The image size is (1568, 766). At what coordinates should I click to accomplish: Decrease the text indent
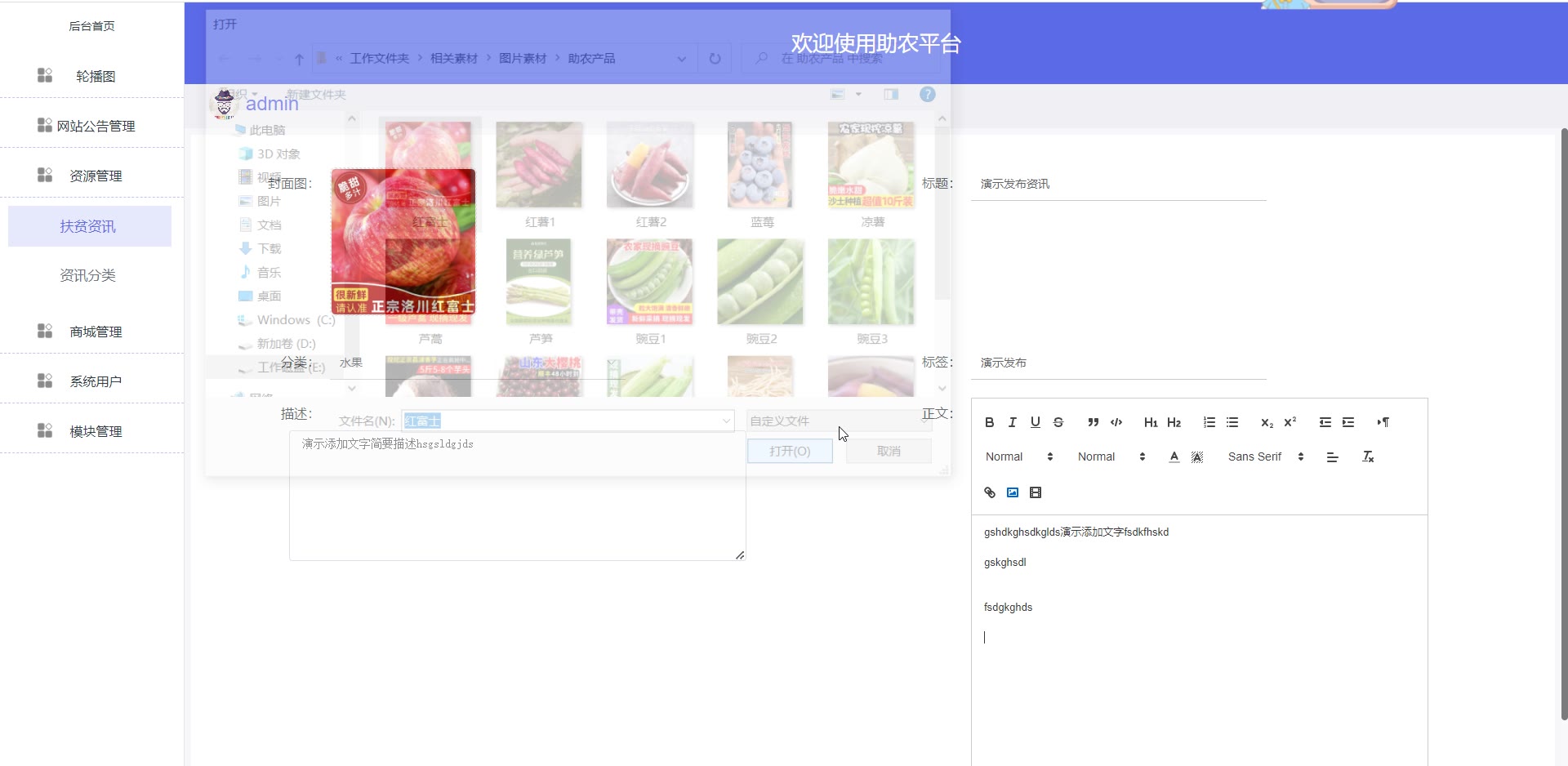pyautogui.click(x=1325, y=422)
